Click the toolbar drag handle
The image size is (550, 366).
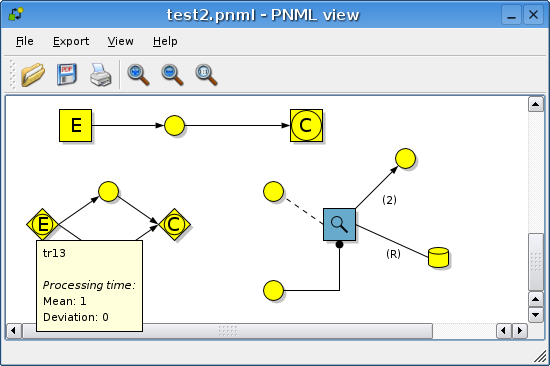[13, 74]
